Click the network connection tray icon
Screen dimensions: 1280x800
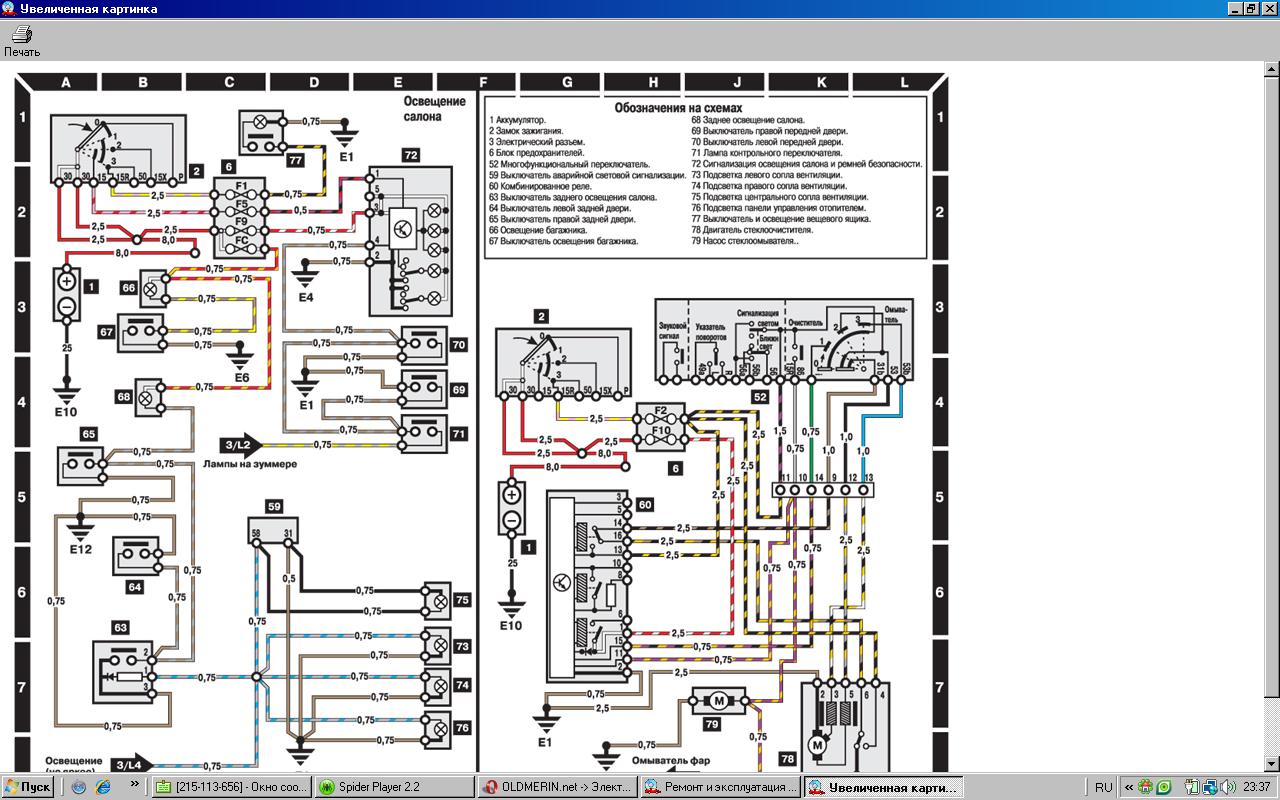click(x=1210, y=787)
